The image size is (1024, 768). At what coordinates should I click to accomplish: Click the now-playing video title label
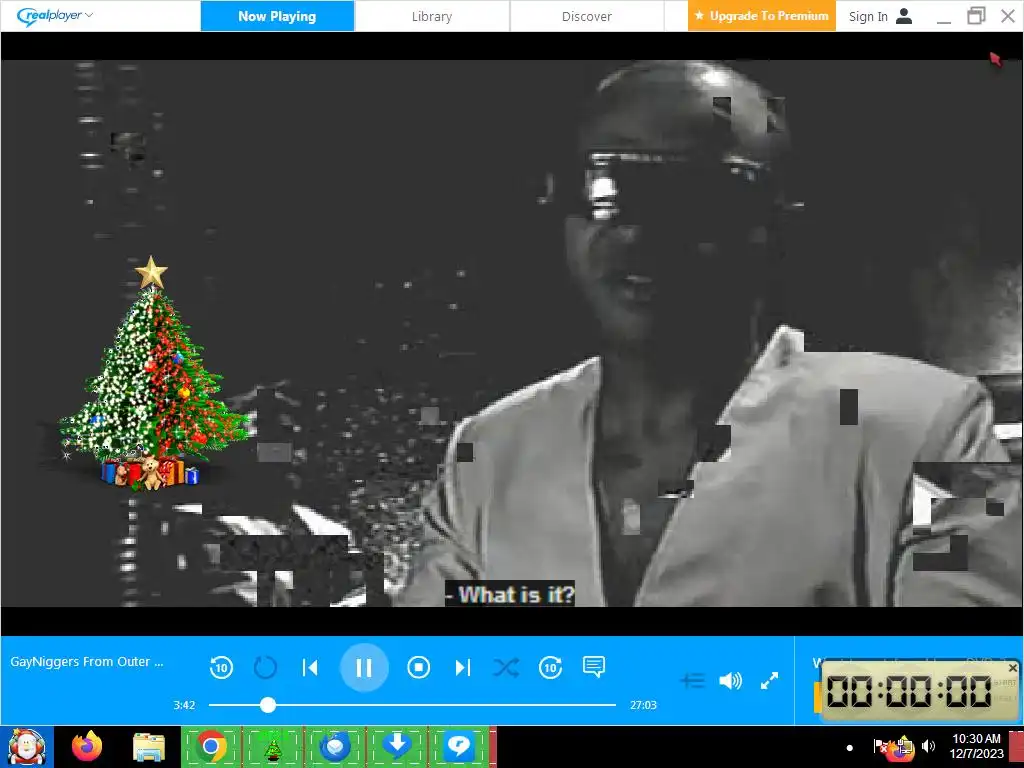tap(87, 662)
